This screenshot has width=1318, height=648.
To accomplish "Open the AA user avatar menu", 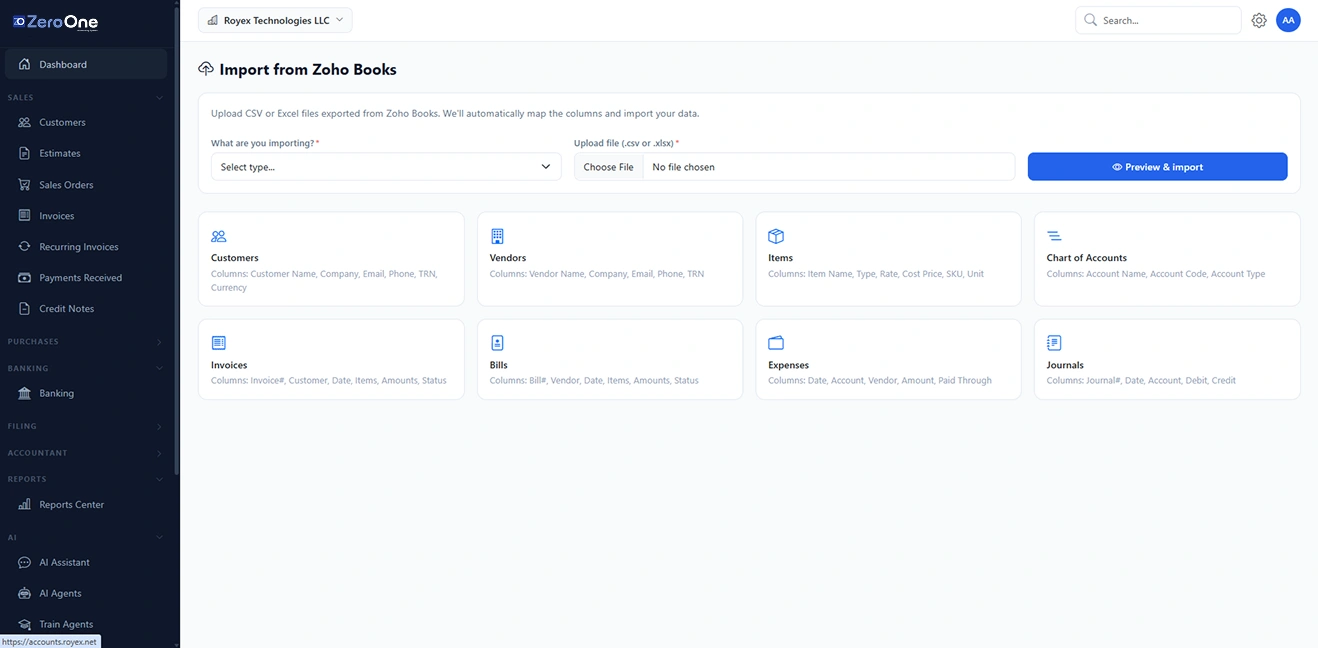I will pos(1288,20).
